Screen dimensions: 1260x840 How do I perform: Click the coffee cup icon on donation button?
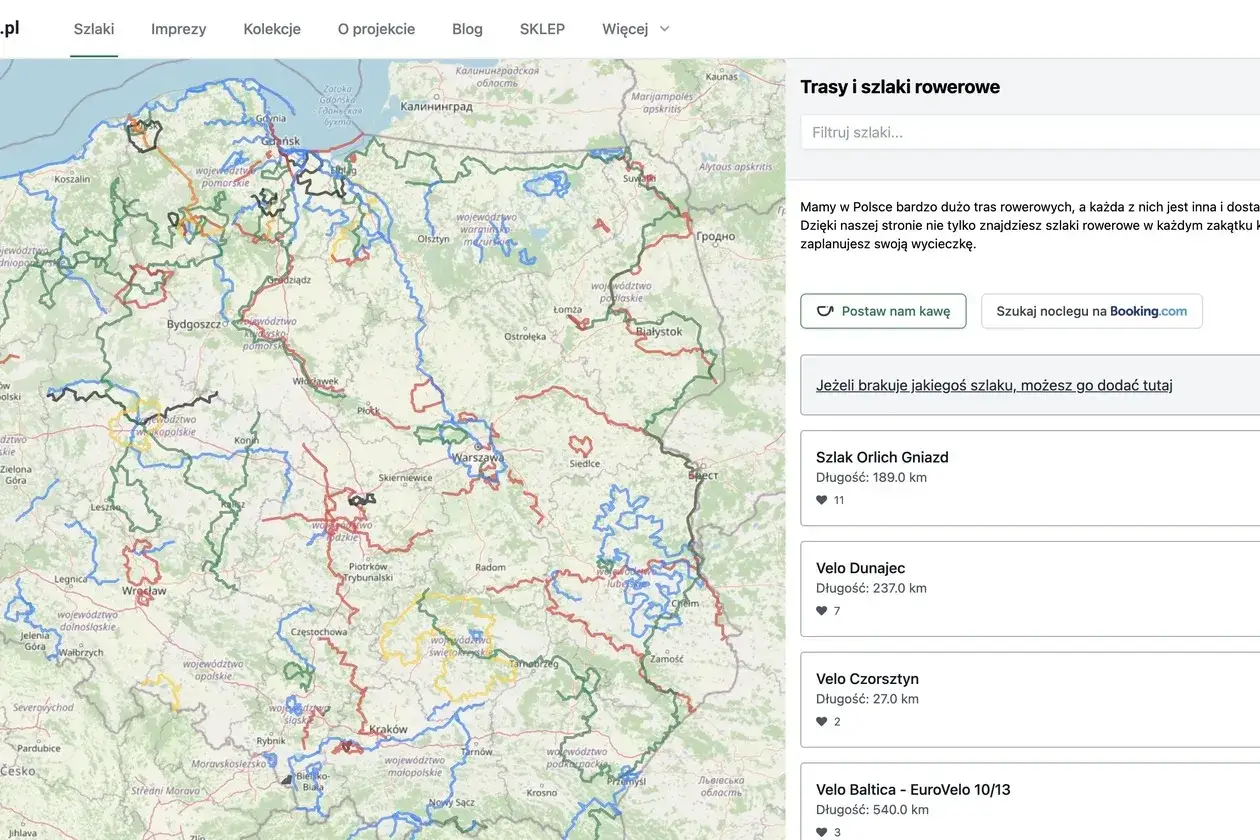click(x=824, y=311)
